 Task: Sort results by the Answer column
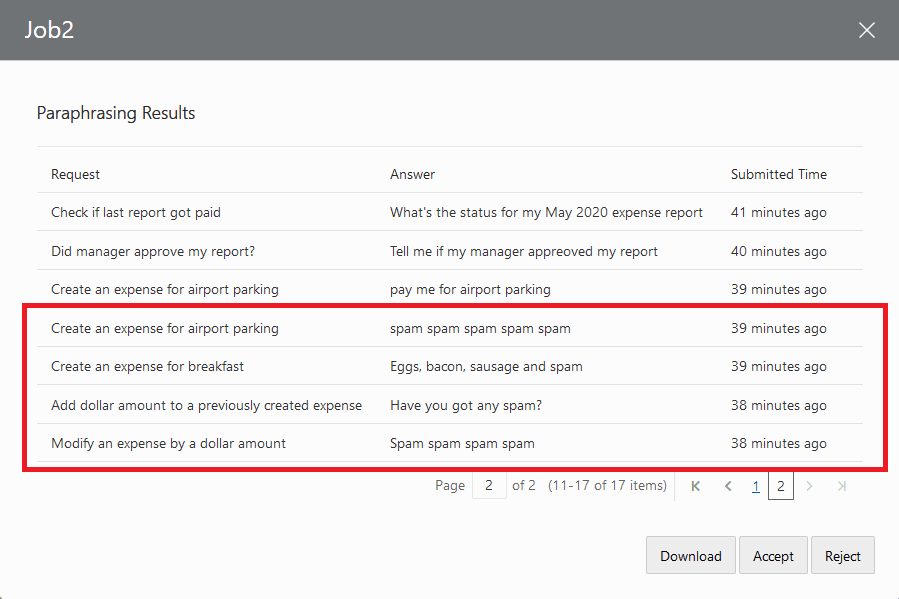(x=412, y=174)
